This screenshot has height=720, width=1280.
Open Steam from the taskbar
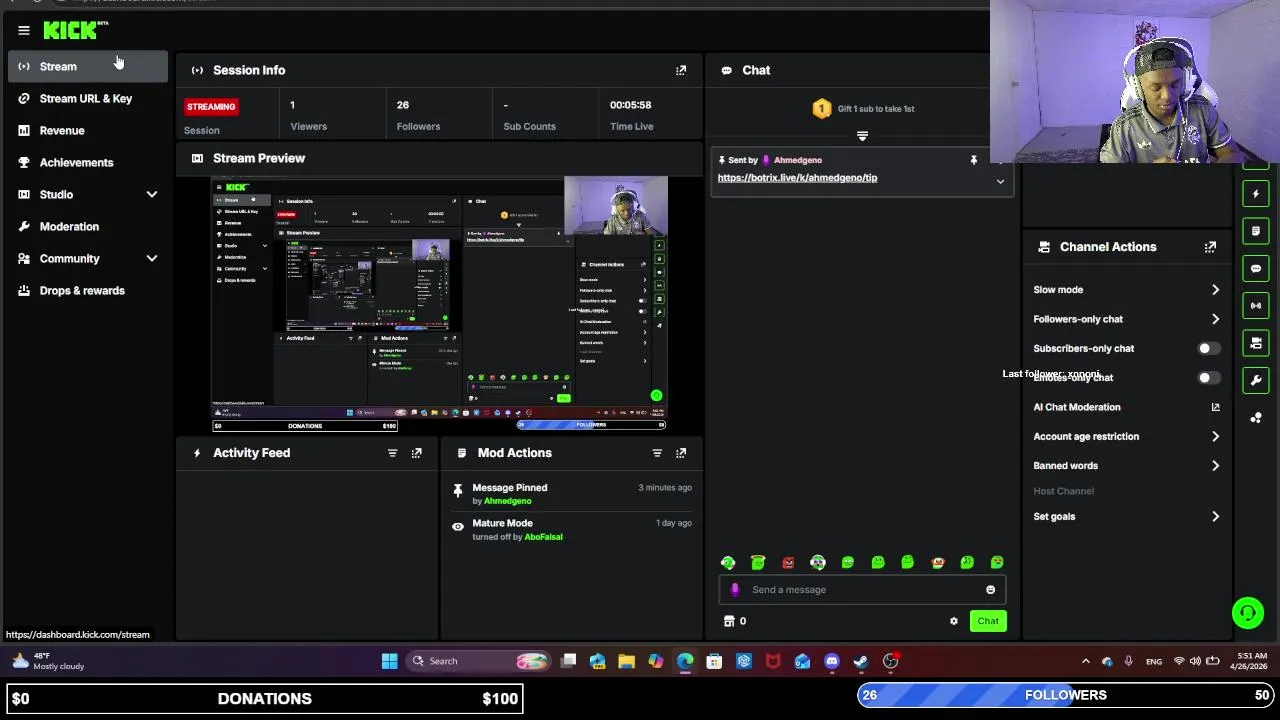point(861,661)
